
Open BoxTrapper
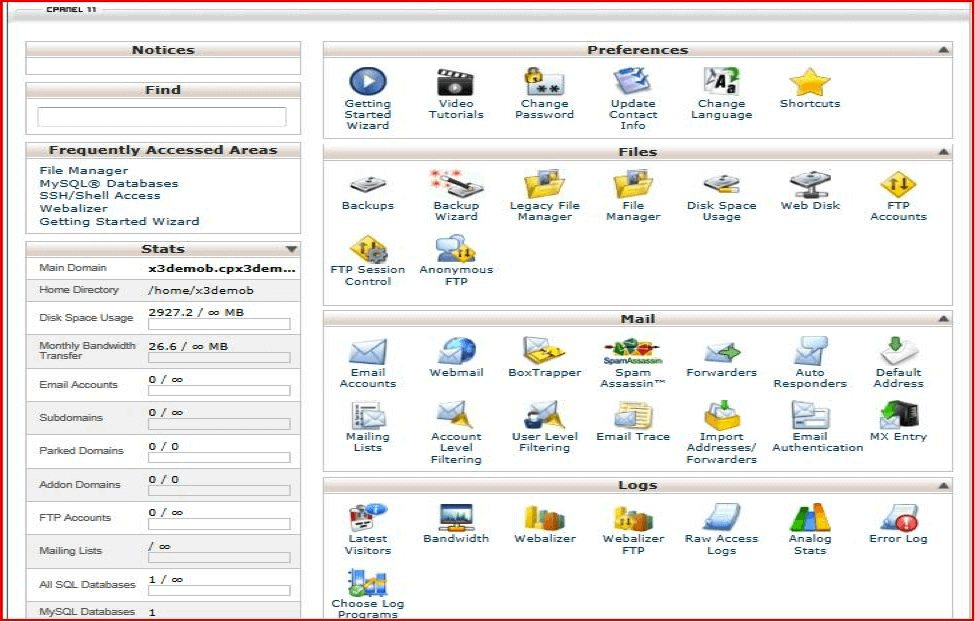(544, 351)
